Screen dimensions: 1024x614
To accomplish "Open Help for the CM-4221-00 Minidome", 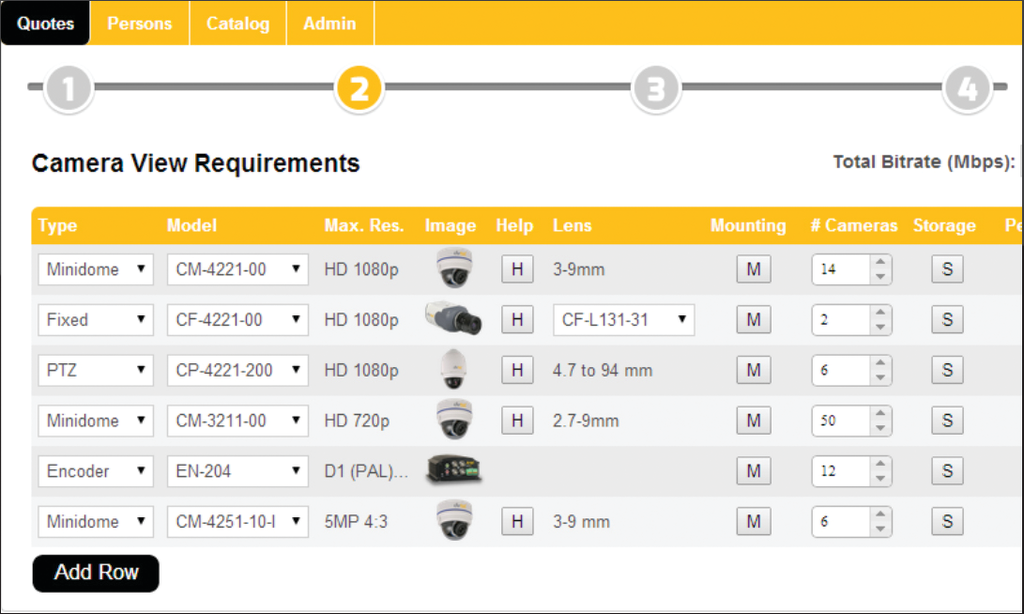I will (516, 268).
